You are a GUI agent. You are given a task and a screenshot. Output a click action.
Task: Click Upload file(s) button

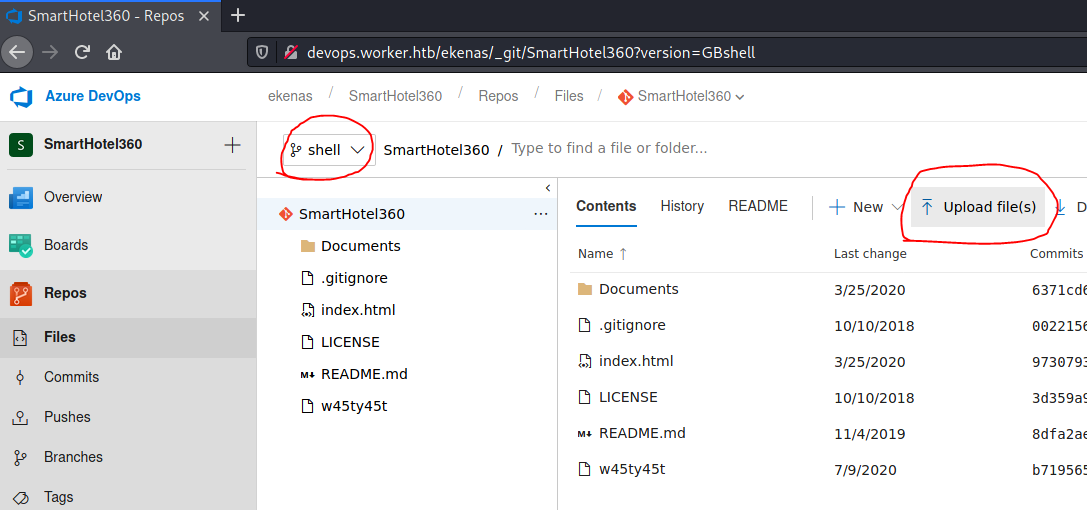coord(978,206)
